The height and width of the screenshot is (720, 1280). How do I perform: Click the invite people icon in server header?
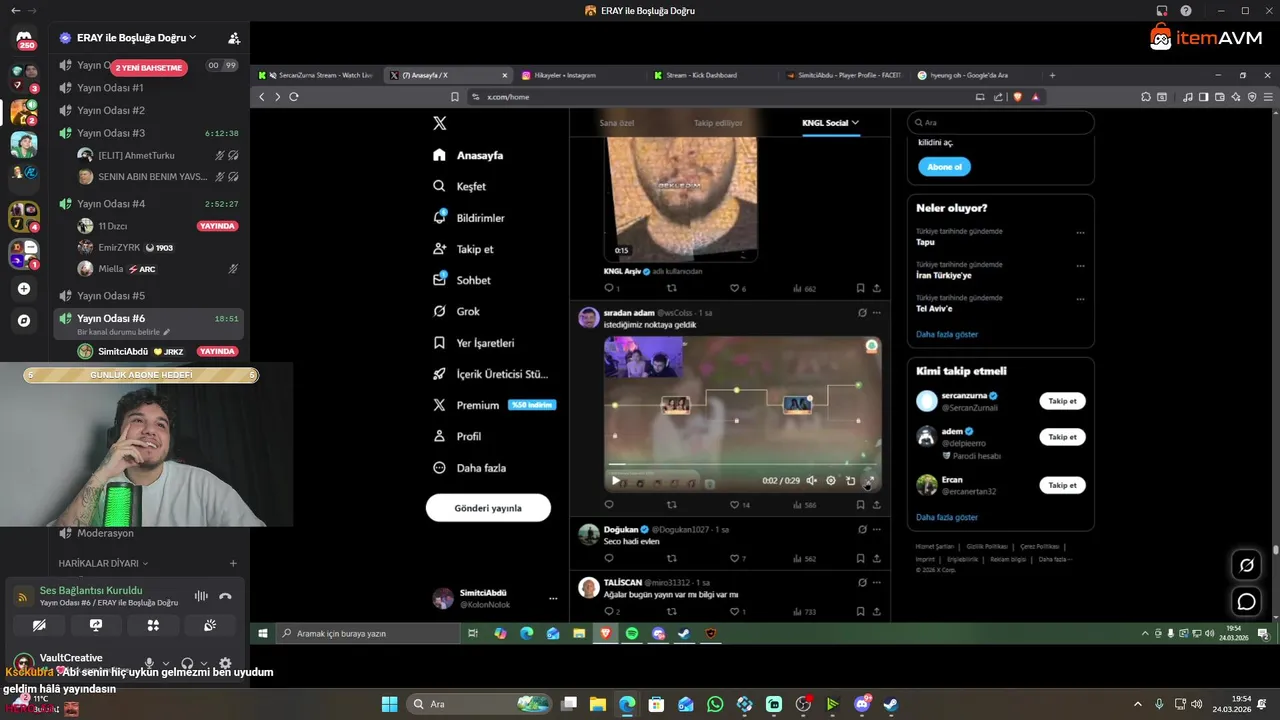coord(234,38)
